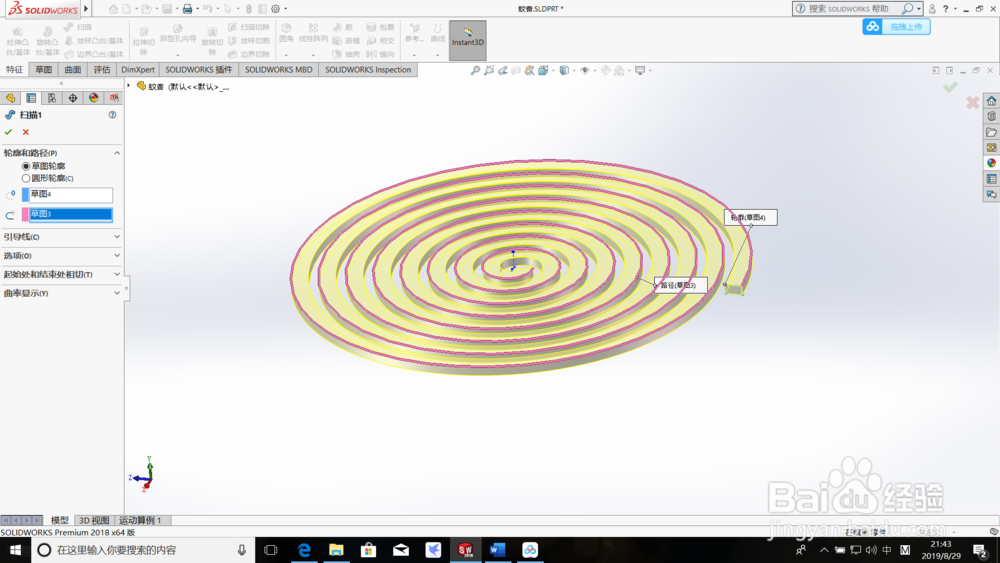Open Microsoft Edge from the taskbar
Image resolution: width=1000 pixels, height=563 pixels.
point(304,550)
